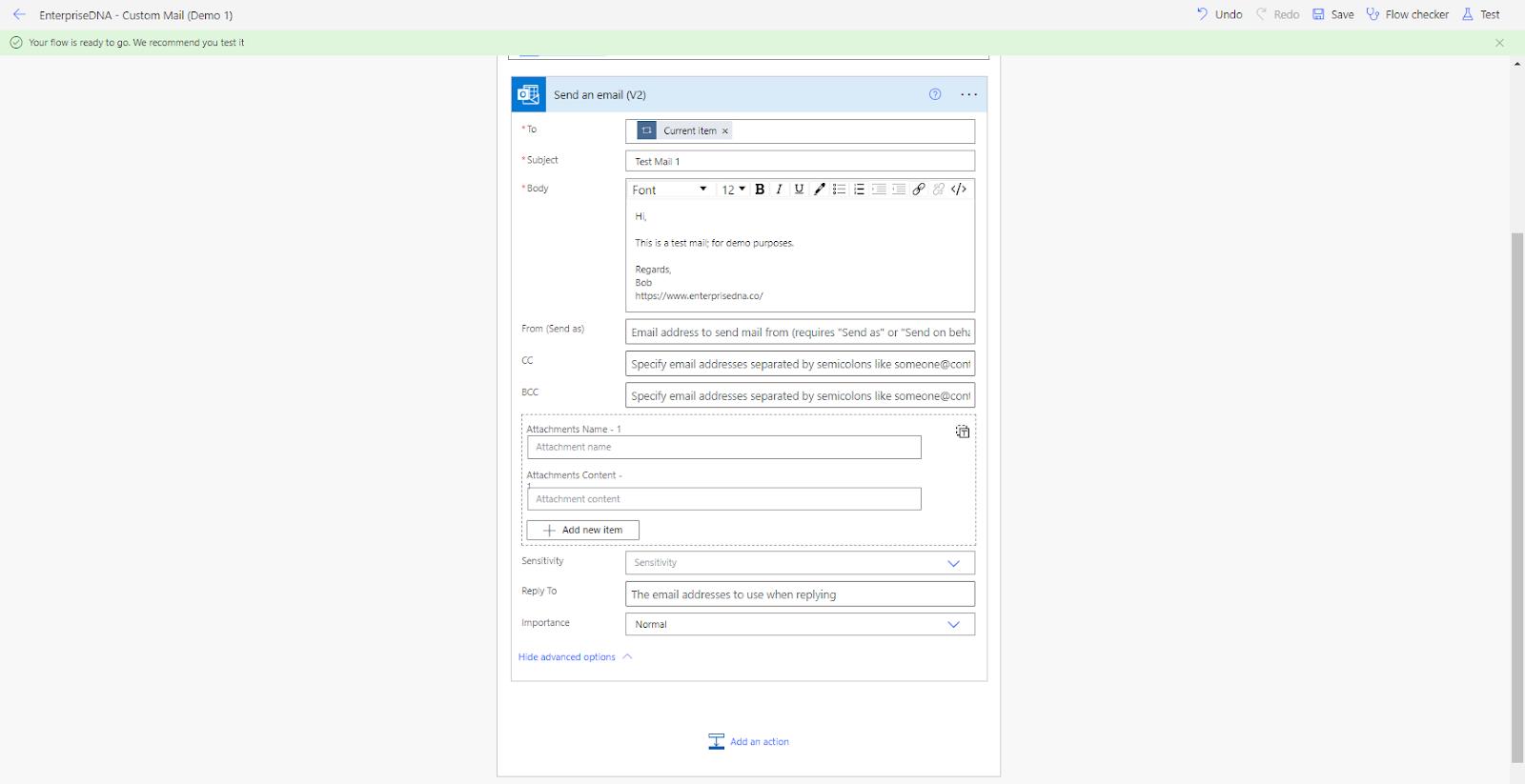The image size is (1525, 784).
Task: Click the BCC address field
Action: (800, 395)
